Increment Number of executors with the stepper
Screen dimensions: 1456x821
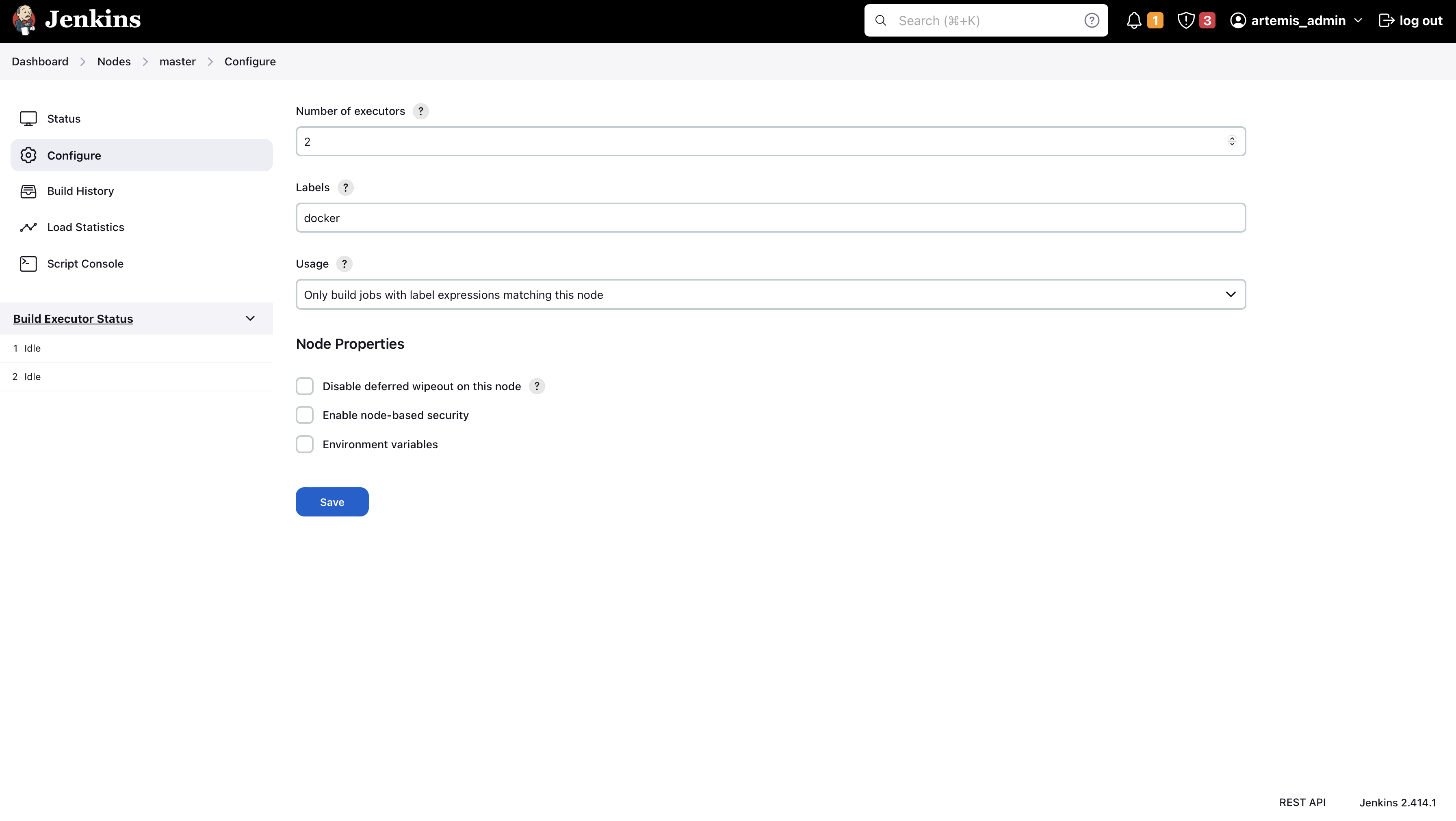pyautogui.click(x=1232, y=138)
